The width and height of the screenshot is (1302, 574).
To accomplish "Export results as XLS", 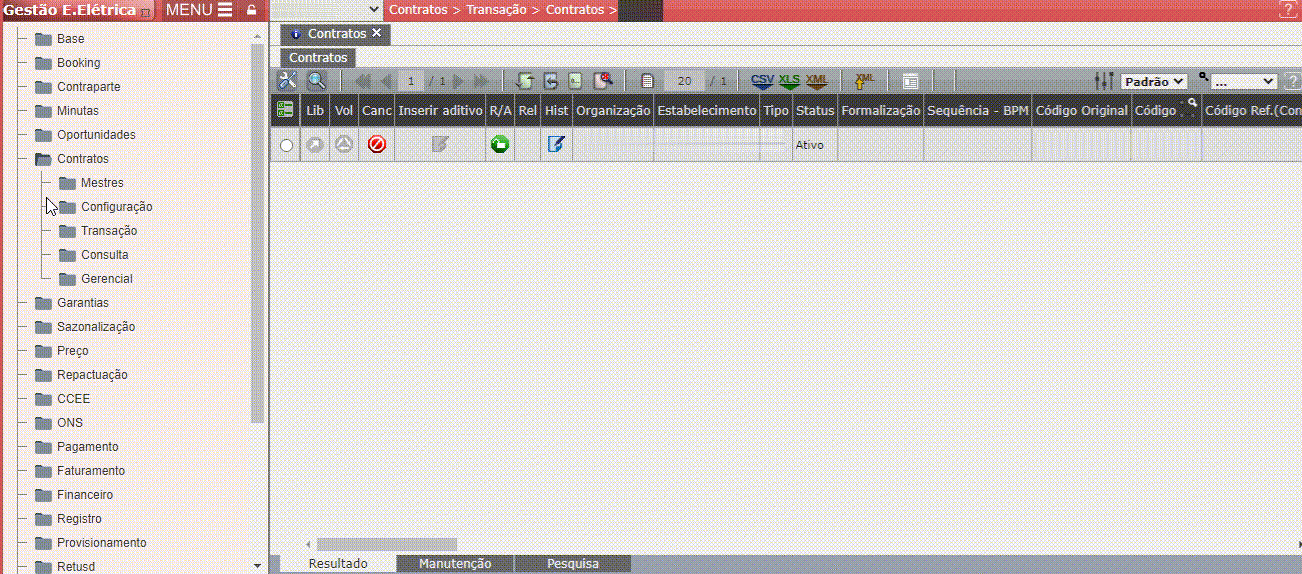I will (x=789, y=81).
